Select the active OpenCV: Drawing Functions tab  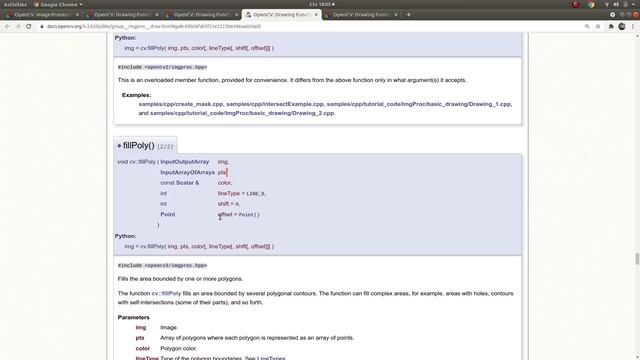tap(282, 15)
